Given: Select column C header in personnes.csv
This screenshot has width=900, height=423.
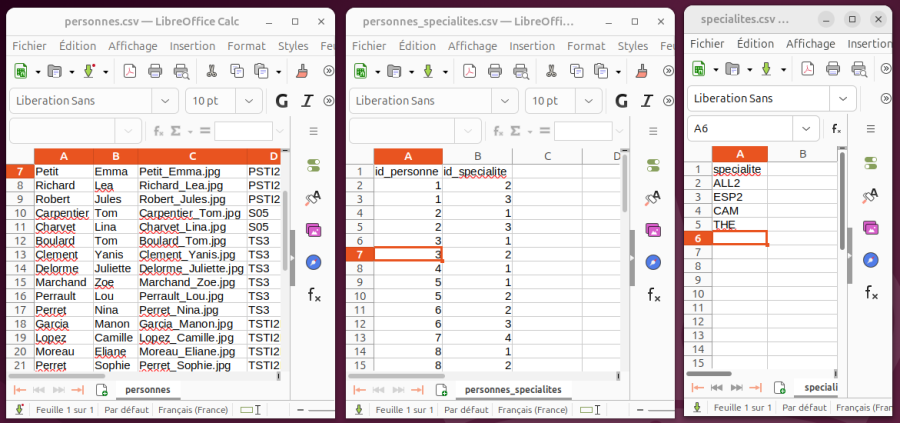Looking at the screenshot, I should (192, 156).
